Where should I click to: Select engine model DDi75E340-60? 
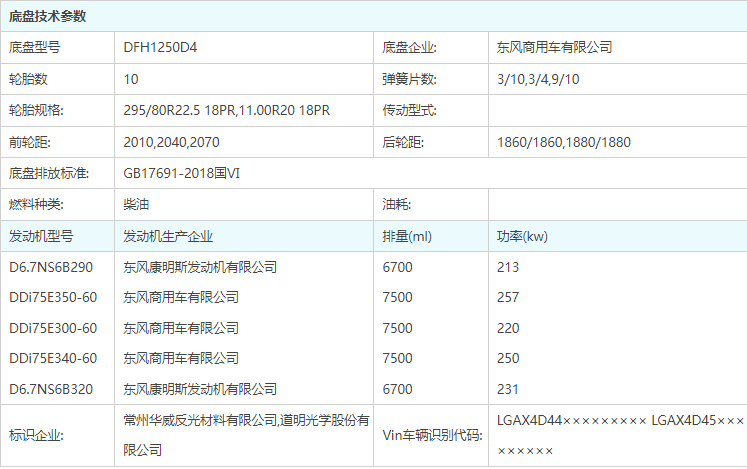(x=53, y=358)
